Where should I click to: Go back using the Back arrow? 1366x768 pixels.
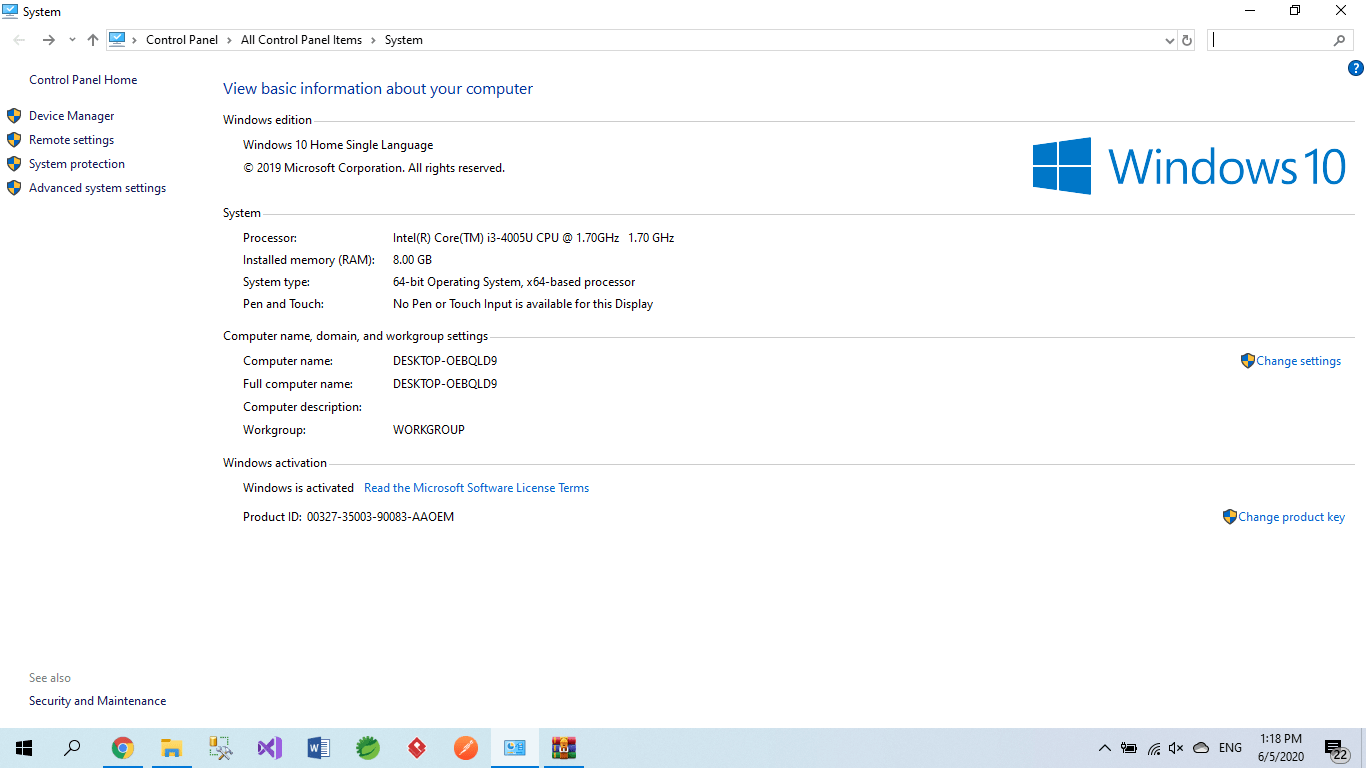tap(20, 40)
